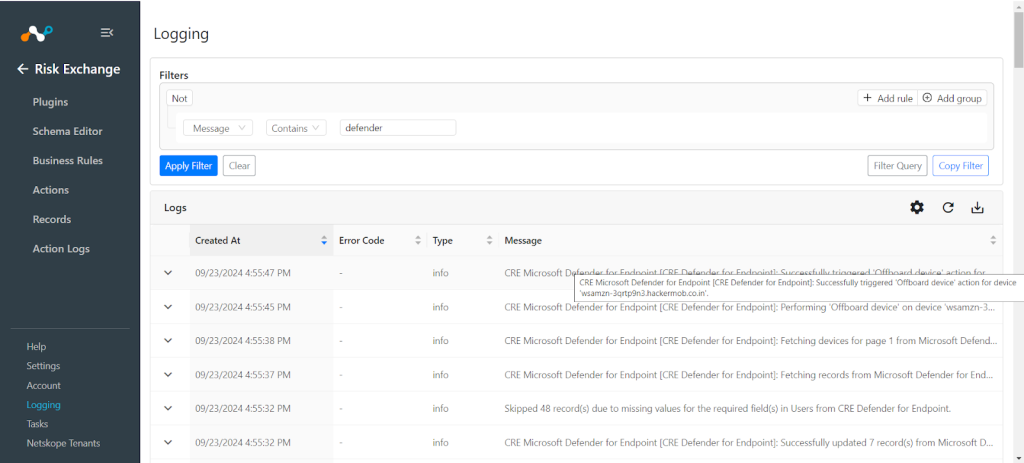Click the Fetching devices for page 1 message
1024x463 pixels.
point(751,341)
